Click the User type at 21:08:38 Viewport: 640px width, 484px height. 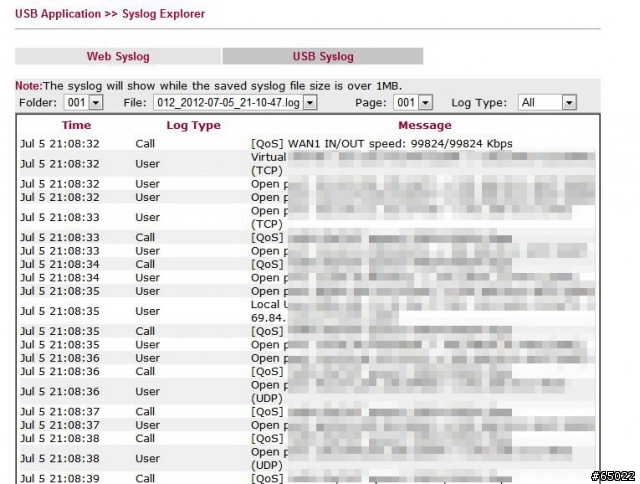point(147,459)
